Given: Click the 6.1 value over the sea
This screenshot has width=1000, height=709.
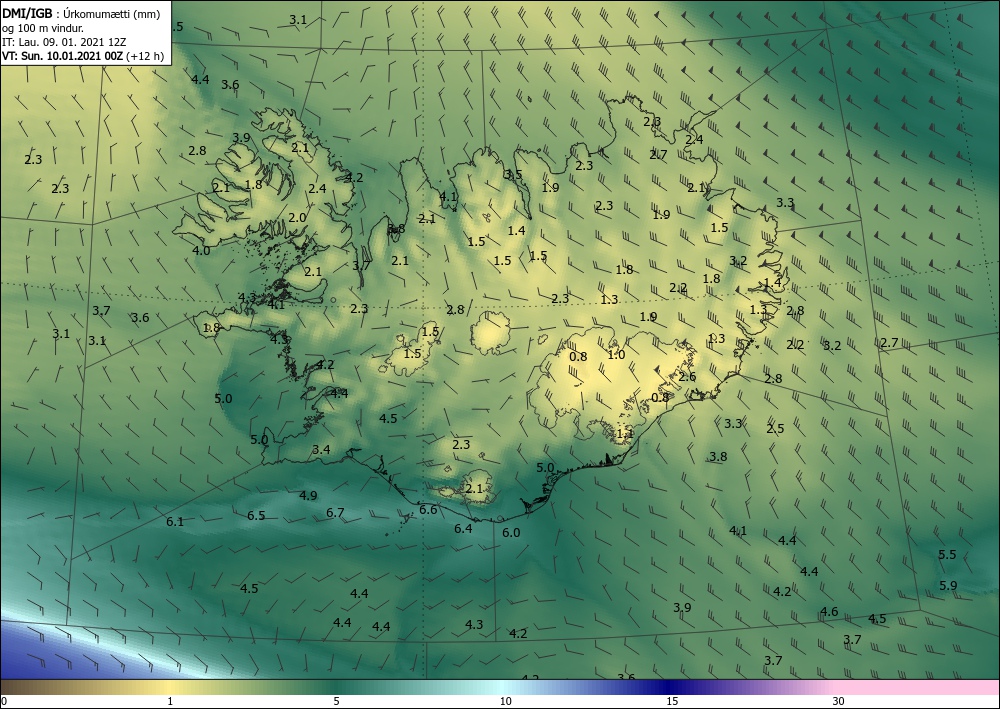Looking at the screenshot, I should 175,522.
